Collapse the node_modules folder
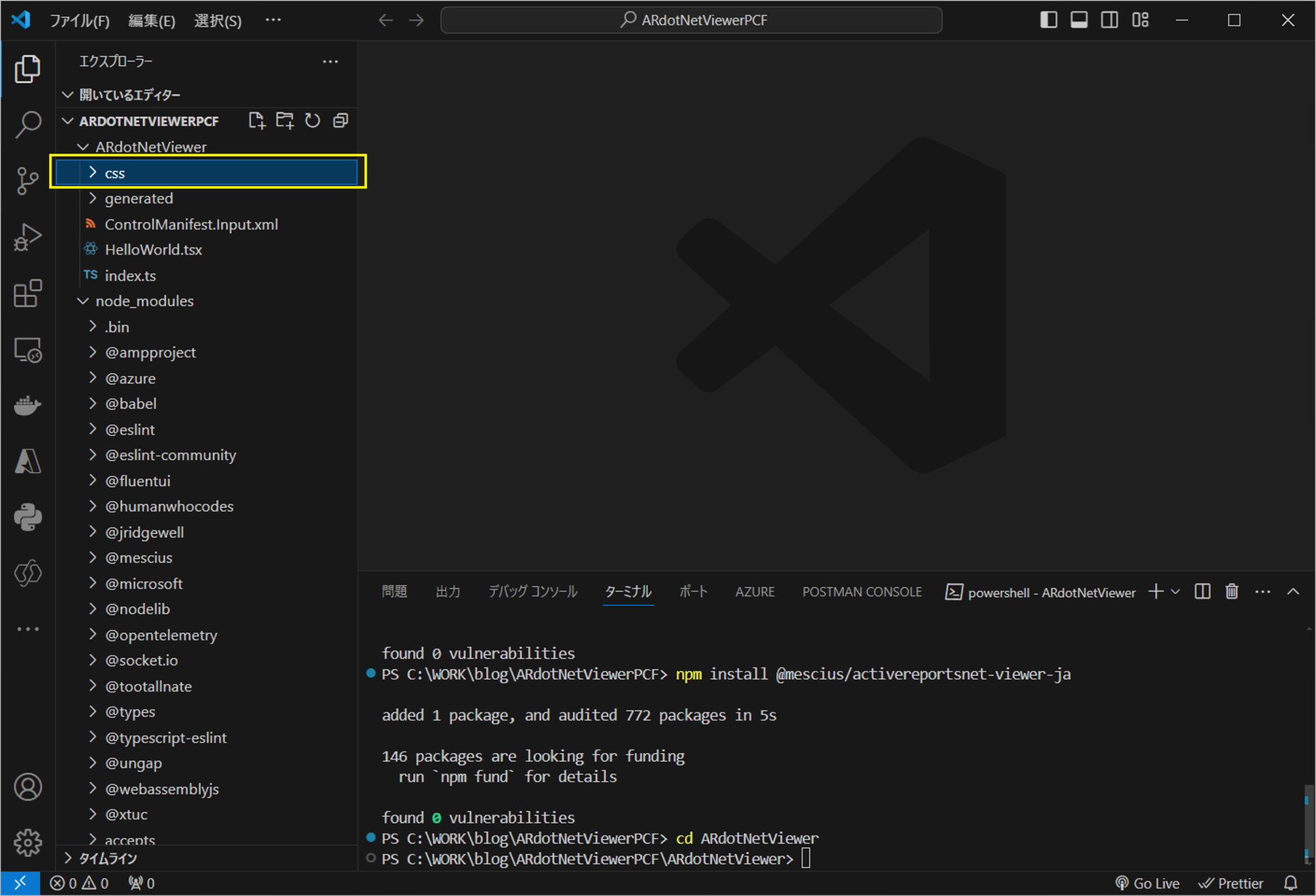1316x896 pixels. coord(206,301)
